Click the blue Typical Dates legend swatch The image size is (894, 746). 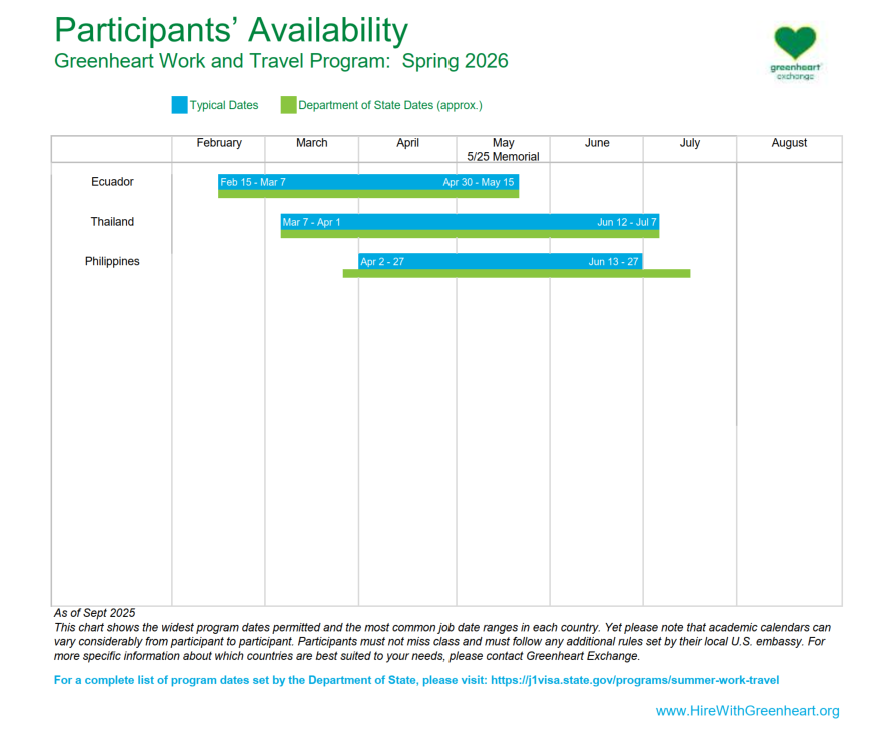point(179,105)
